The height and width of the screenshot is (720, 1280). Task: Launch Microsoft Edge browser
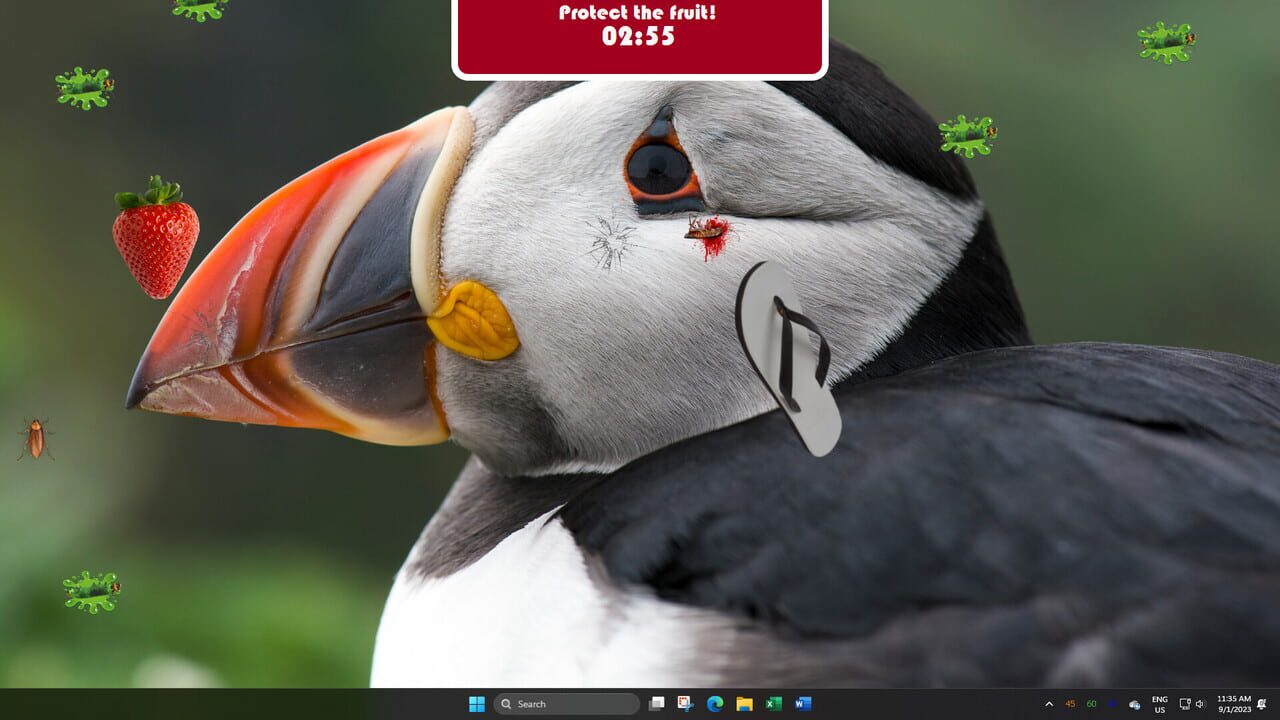point(713,704)
